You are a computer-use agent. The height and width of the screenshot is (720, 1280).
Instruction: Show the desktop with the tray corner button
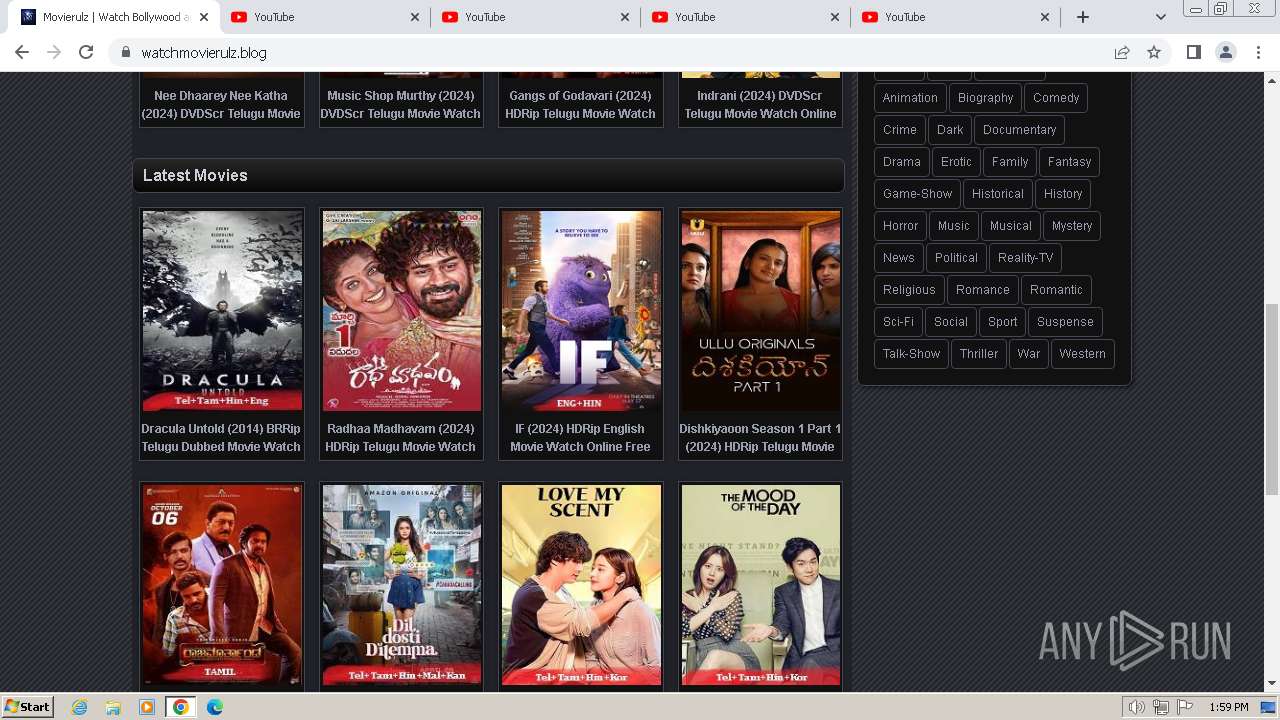click(1269, 707)
